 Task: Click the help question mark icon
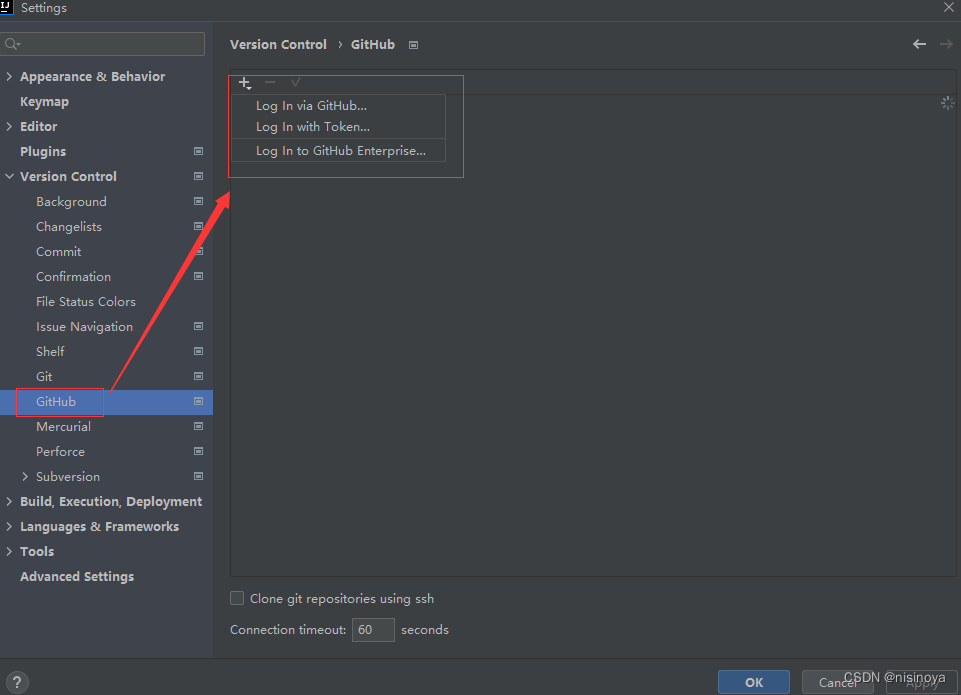(17, 682)
